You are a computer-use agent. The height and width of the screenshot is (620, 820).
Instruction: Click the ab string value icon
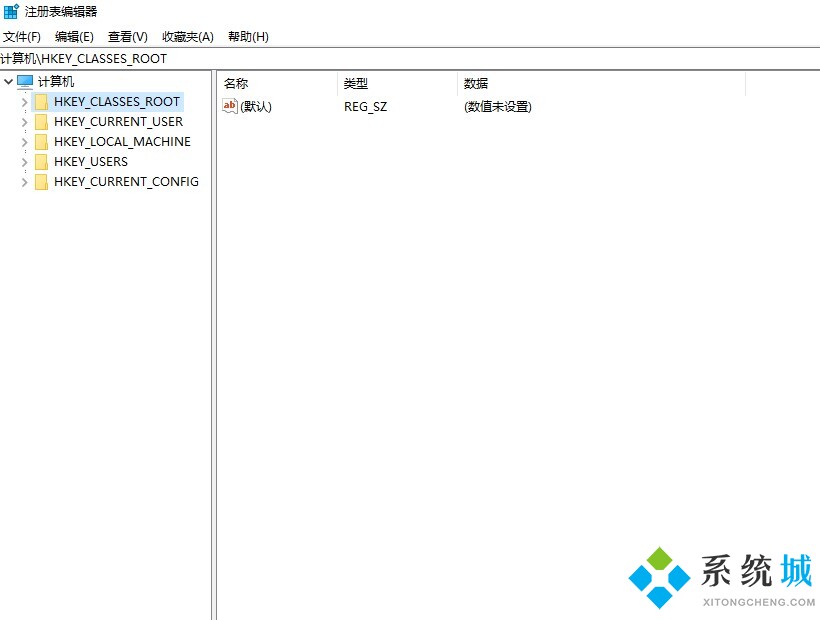(x=230, y=106)
